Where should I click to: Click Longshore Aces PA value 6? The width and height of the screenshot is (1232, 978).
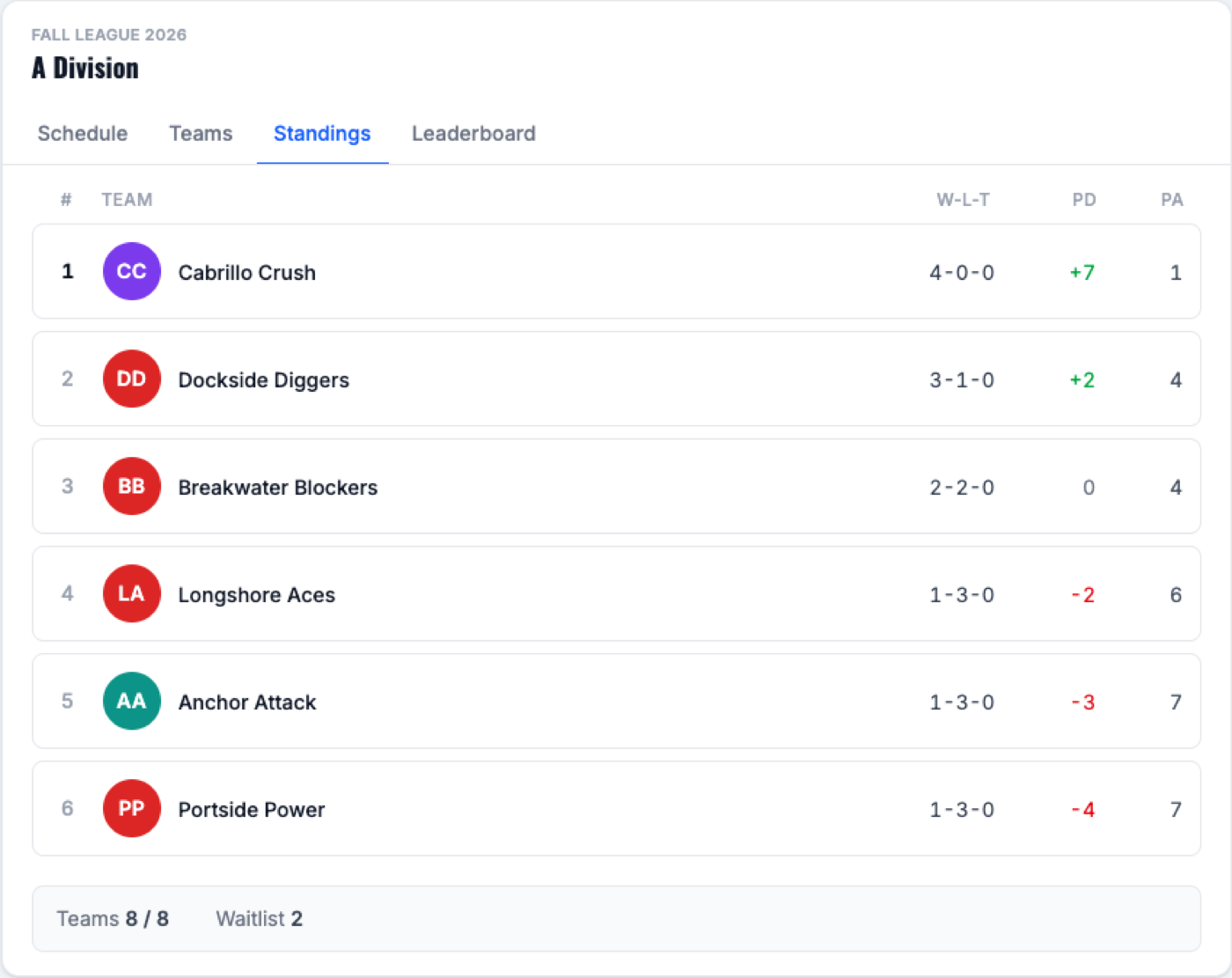pyautogui.click(x=1176, y=595)
